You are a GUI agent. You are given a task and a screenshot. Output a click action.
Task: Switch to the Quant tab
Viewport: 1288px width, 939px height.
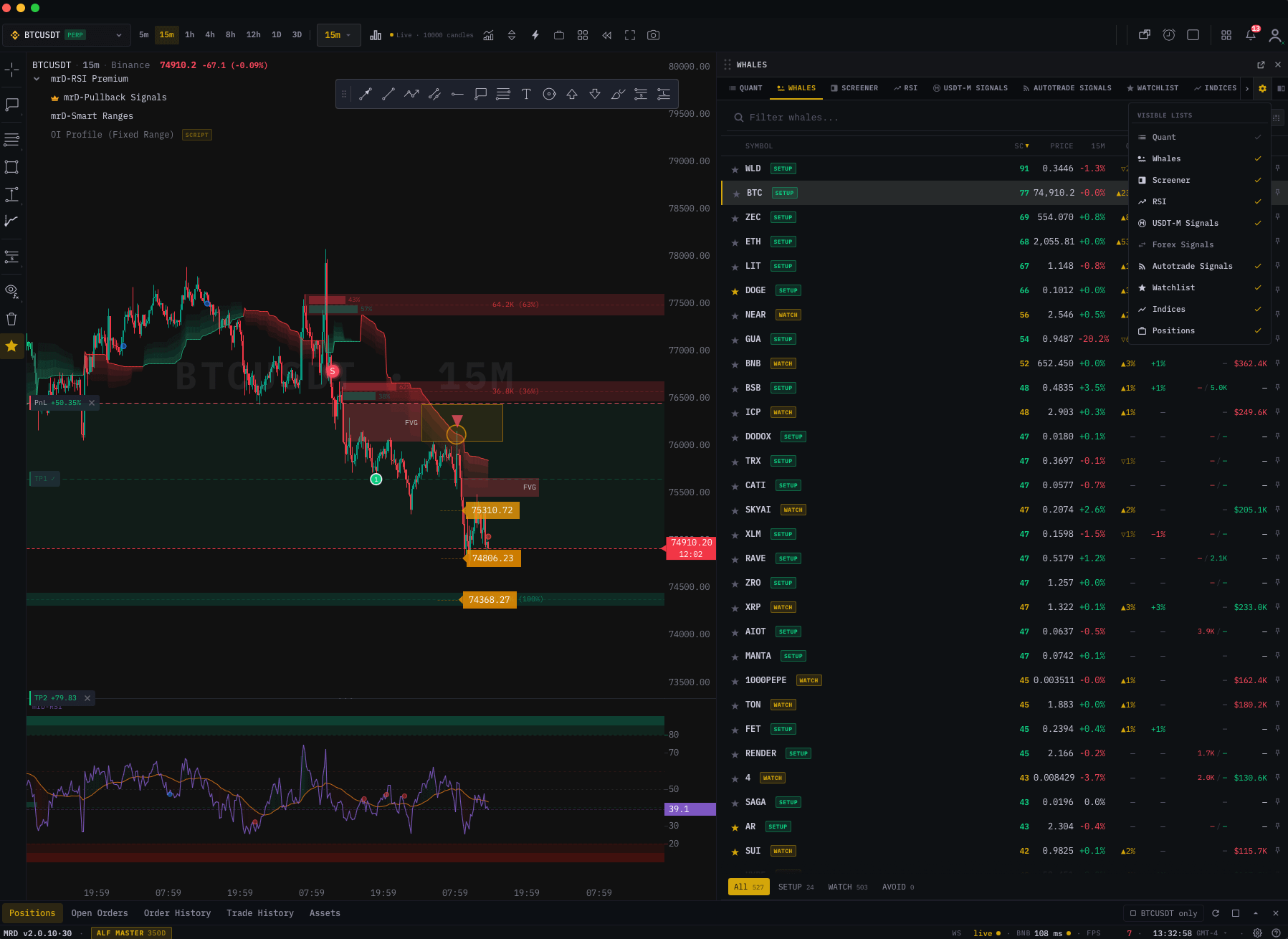point(745,88)
